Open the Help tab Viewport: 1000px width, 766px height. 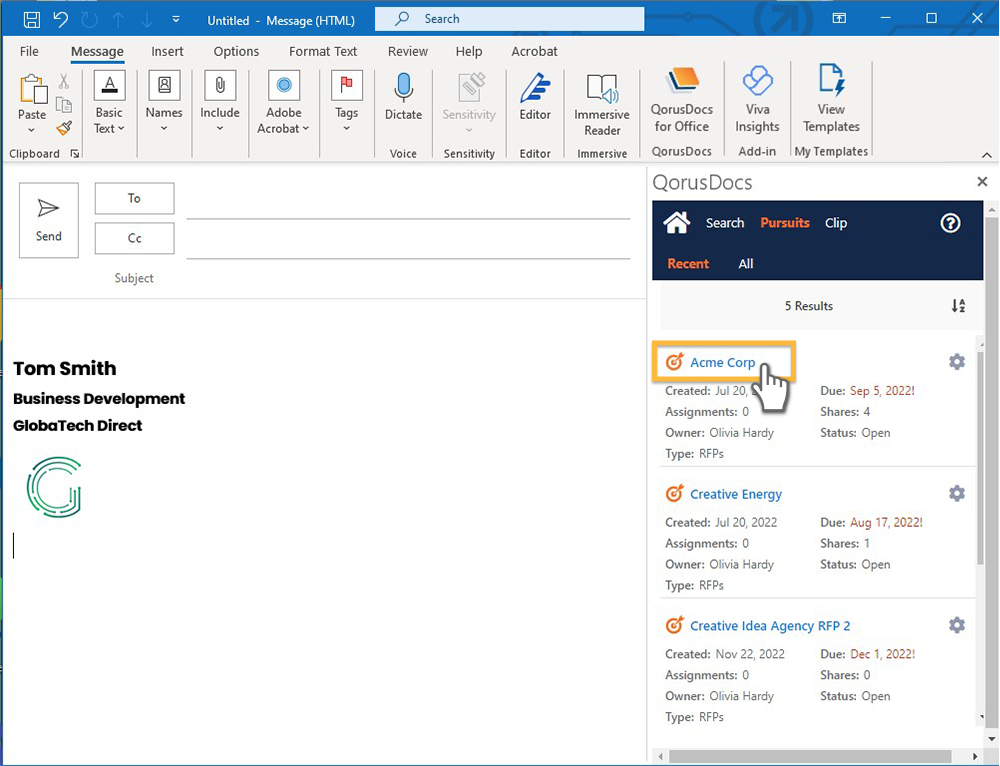(469, 52)
